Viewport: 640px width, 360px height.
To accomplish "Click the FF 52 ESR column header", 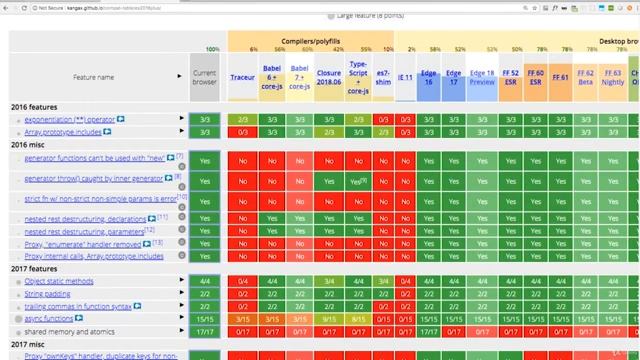I will (x=511, y=77).
